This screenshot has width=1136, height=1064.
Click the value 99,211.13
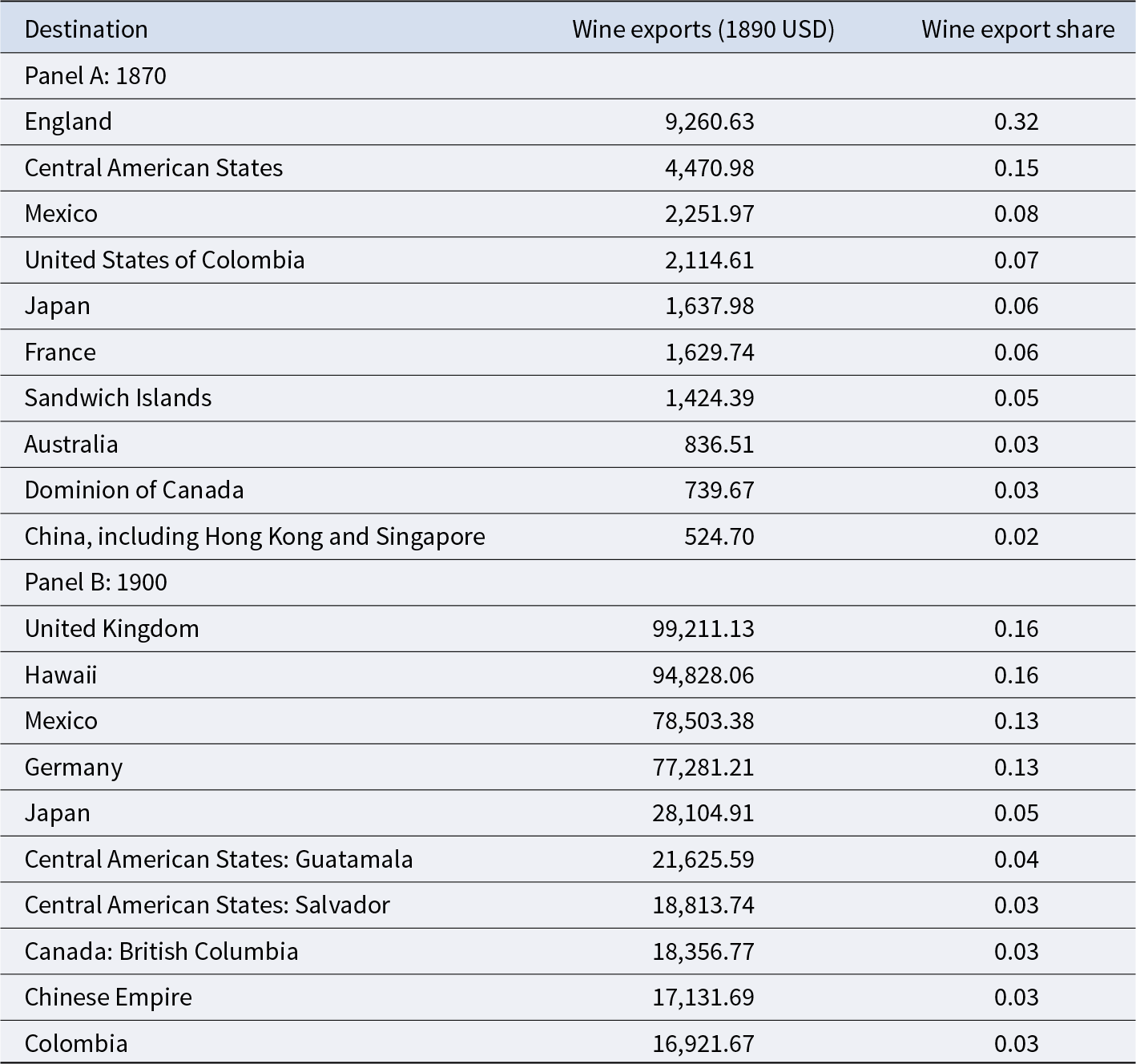click(x=703, y=629)
